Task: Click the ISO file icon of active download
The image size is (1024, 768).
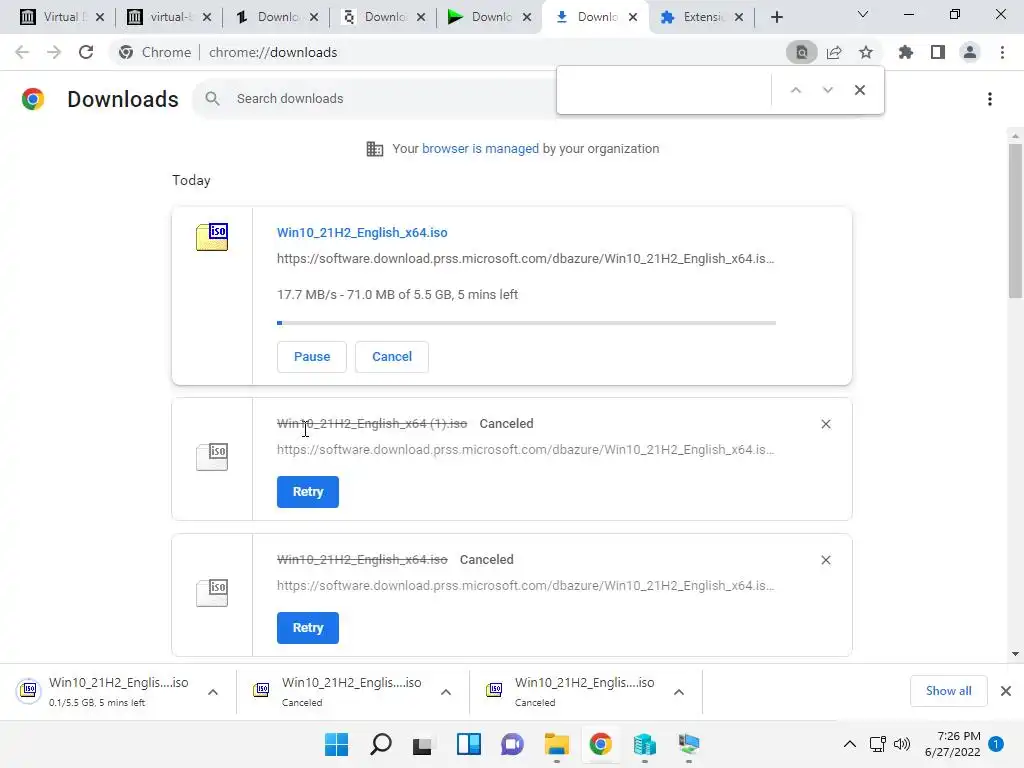Action: pyautogui.click(x=212, y=237)
